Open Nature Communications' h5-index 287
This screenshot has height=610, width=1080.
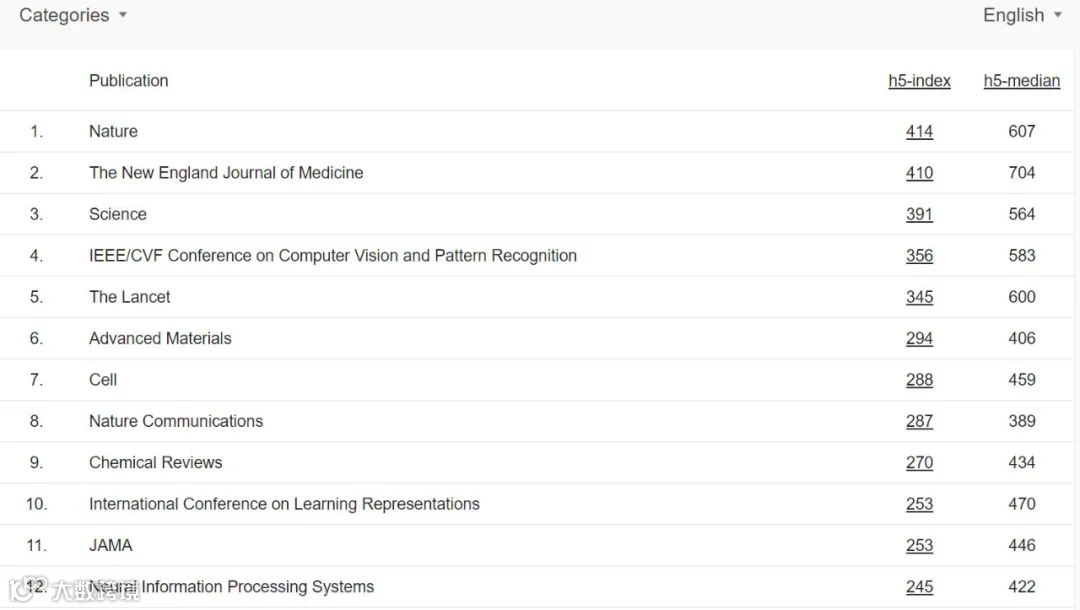click(x=919, y=421)
